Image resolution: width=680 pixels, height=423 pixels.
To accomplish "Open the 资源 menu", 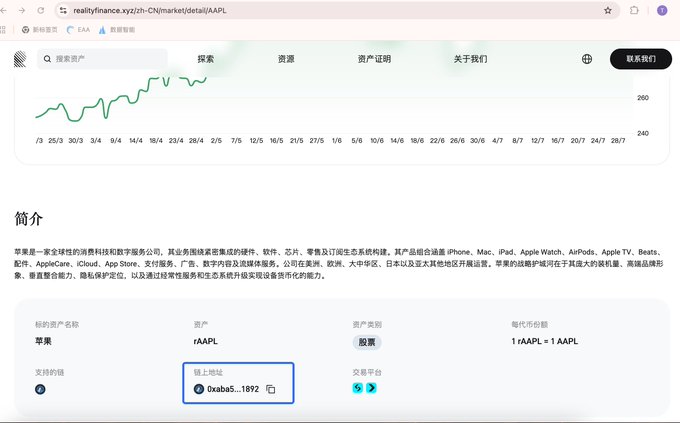I will point(286,59).
